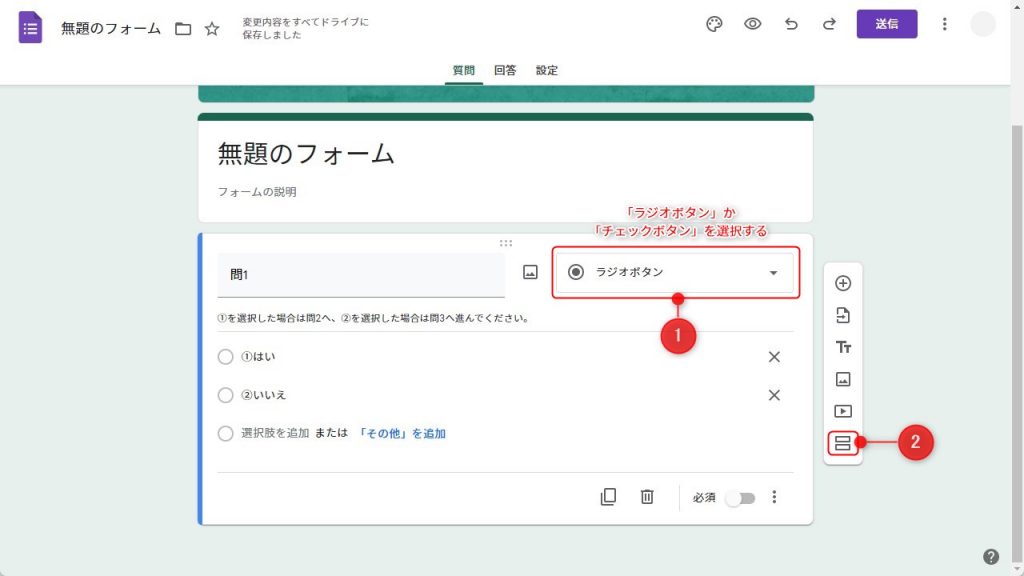Add a new section
Image resolution: width=1024 pixels, height=576 pixels.
(x=843, y=443)
